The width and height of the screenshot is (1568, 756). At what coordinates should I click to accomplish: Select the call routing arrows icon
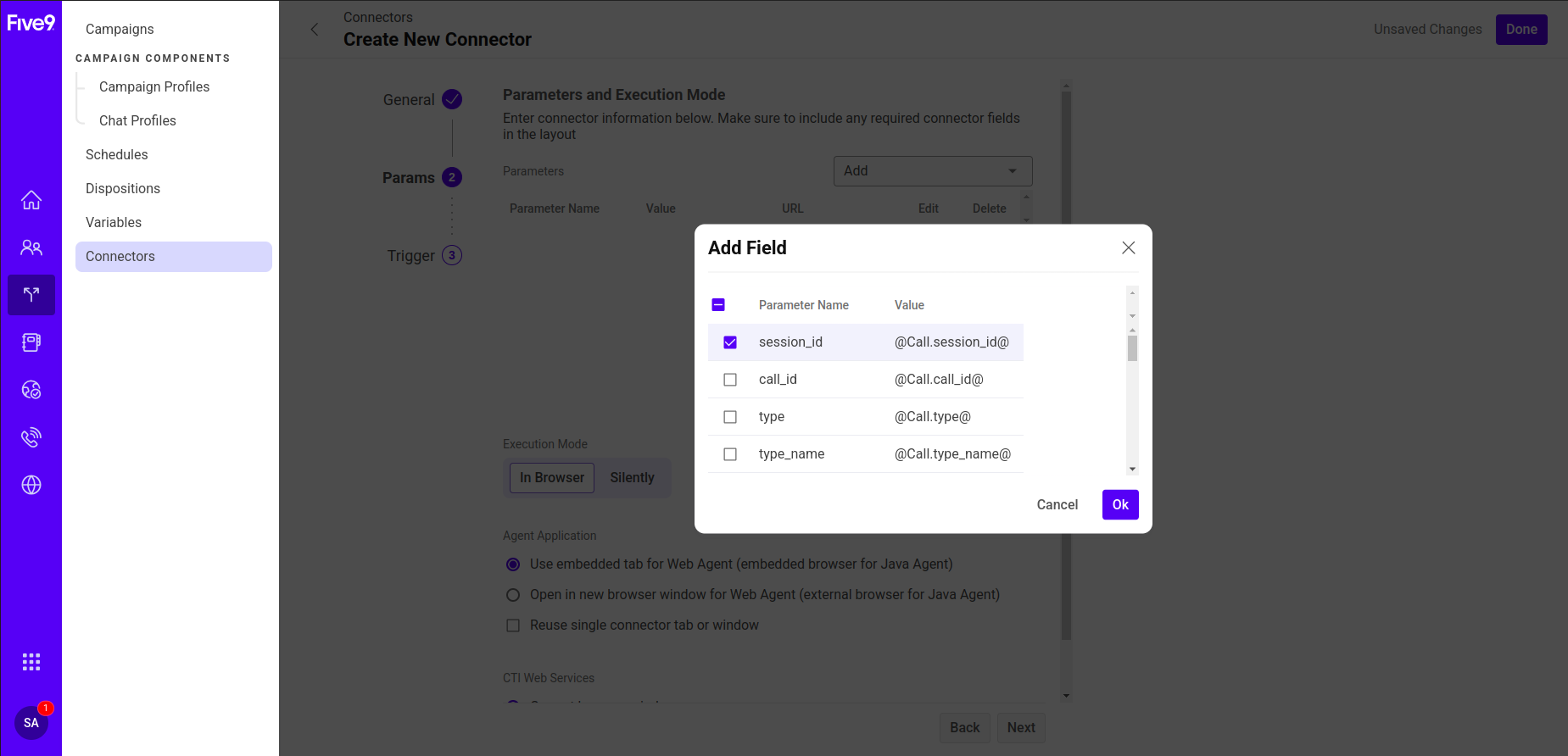pyautogui.click(x=31, y=295)
